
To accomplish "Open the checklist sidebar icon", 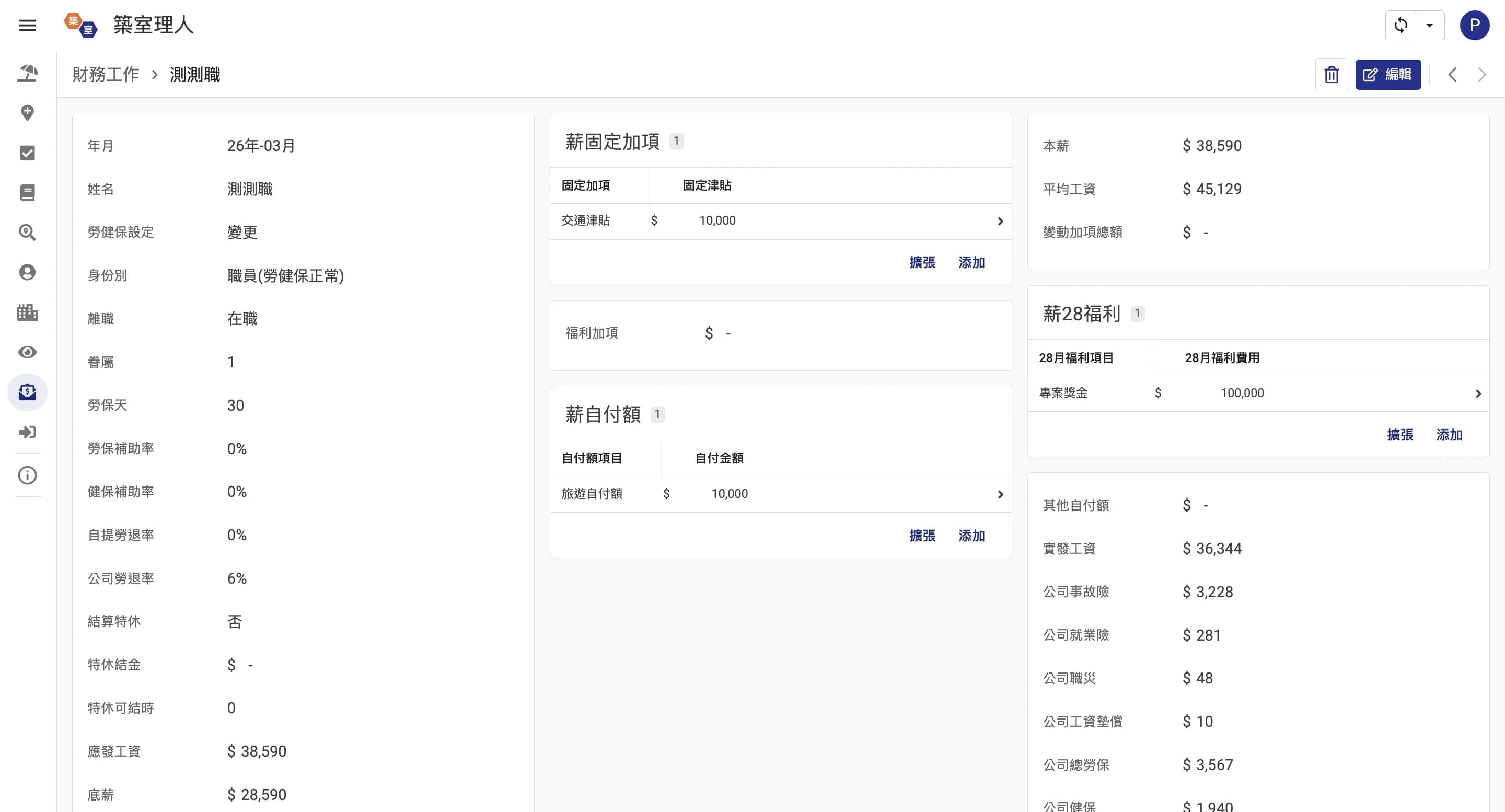I will (28, 153).
